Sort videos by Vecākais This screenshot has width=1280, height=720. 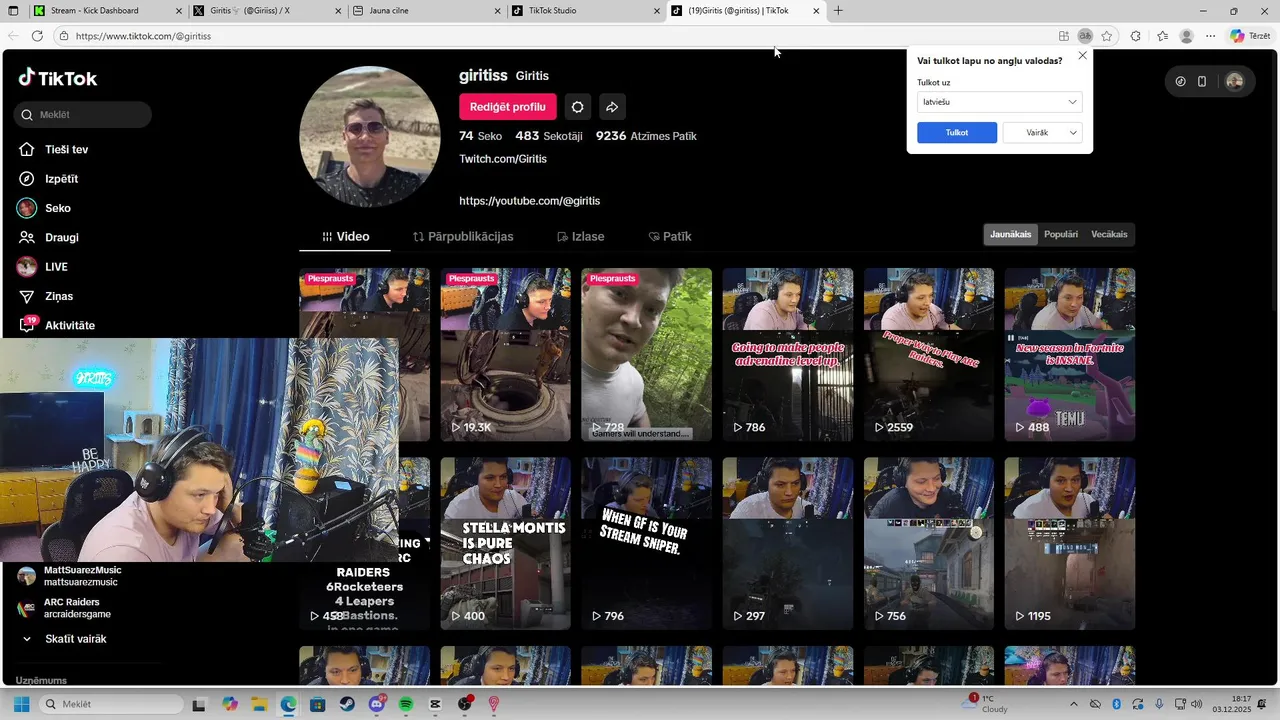click(x=1109, y=235)
